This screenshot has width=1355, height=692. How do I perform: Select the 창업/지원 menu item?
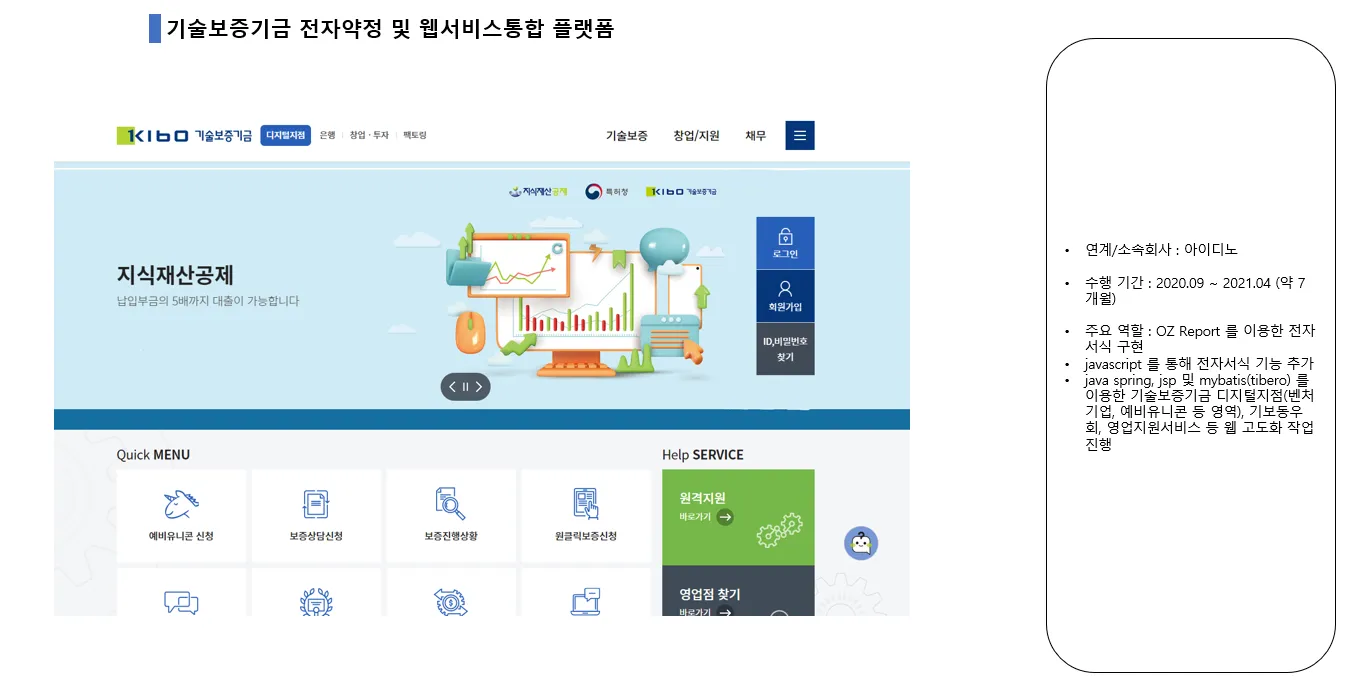696,135
